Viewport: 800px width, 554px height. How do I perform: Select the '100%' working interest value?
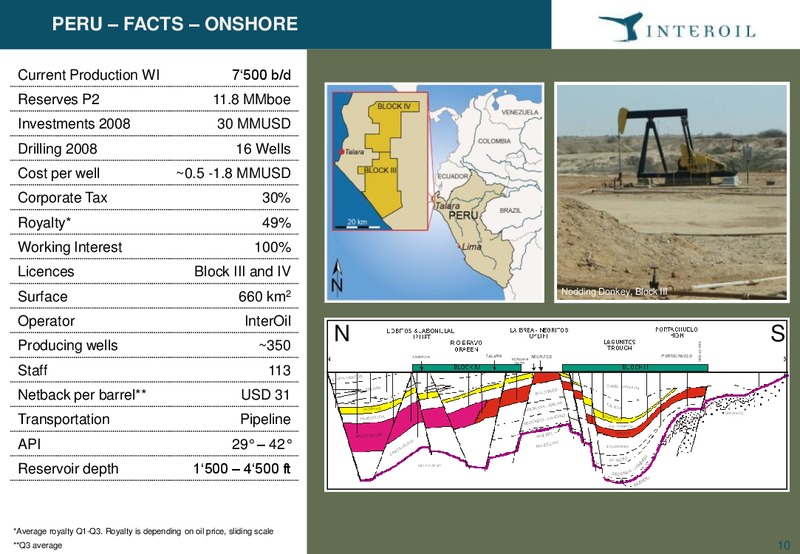tap(273, 247)
